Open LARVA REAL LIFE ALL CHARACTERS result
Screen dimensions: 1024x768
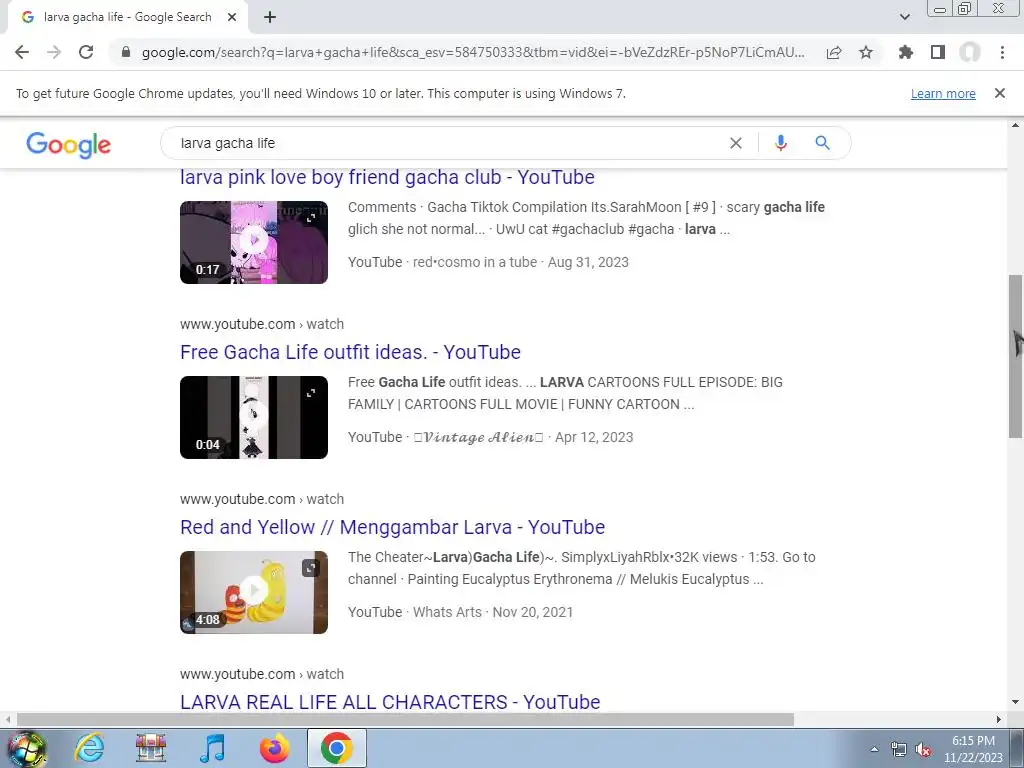click(390, 702)
